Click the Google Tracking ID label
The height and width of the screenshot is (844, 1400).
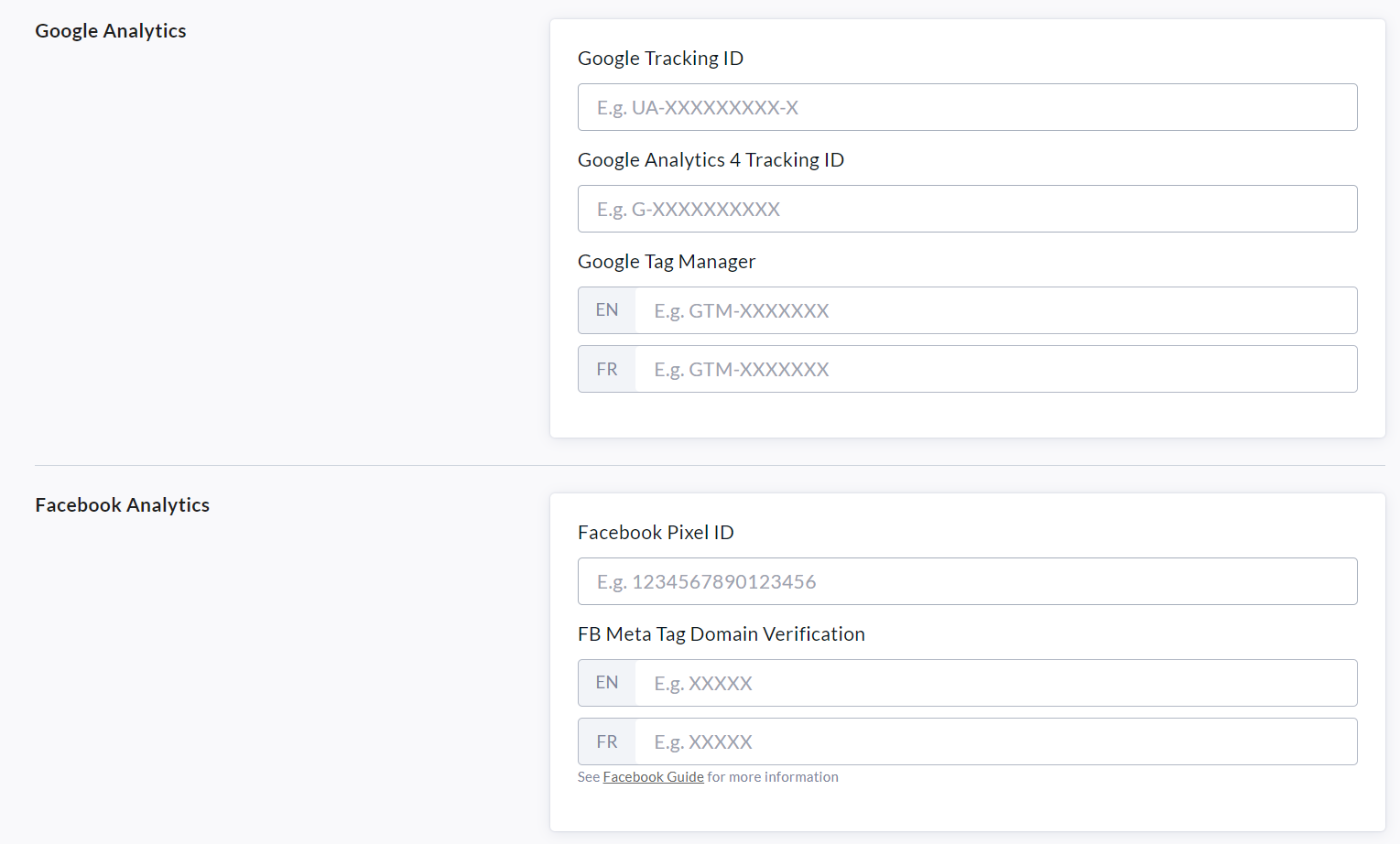pyautogui.click(x=660, y=59)
